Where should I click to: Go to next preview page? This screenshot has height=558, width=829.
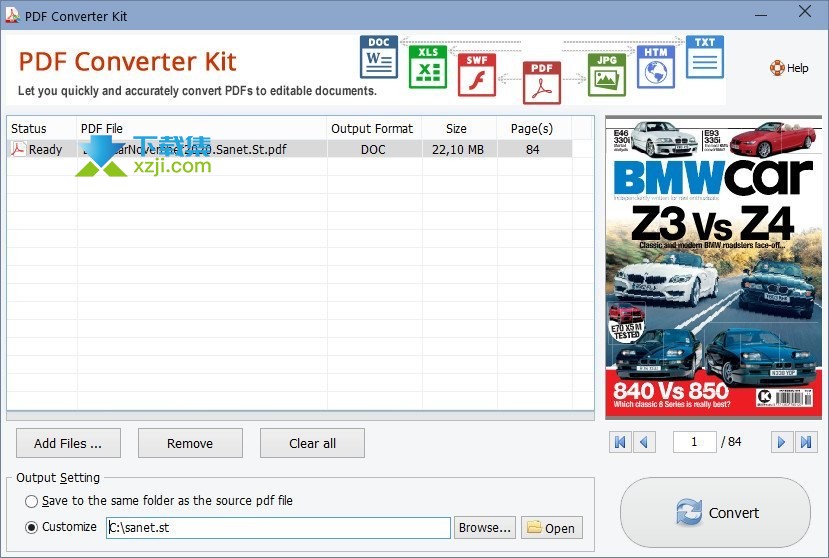tap(781, 442)
